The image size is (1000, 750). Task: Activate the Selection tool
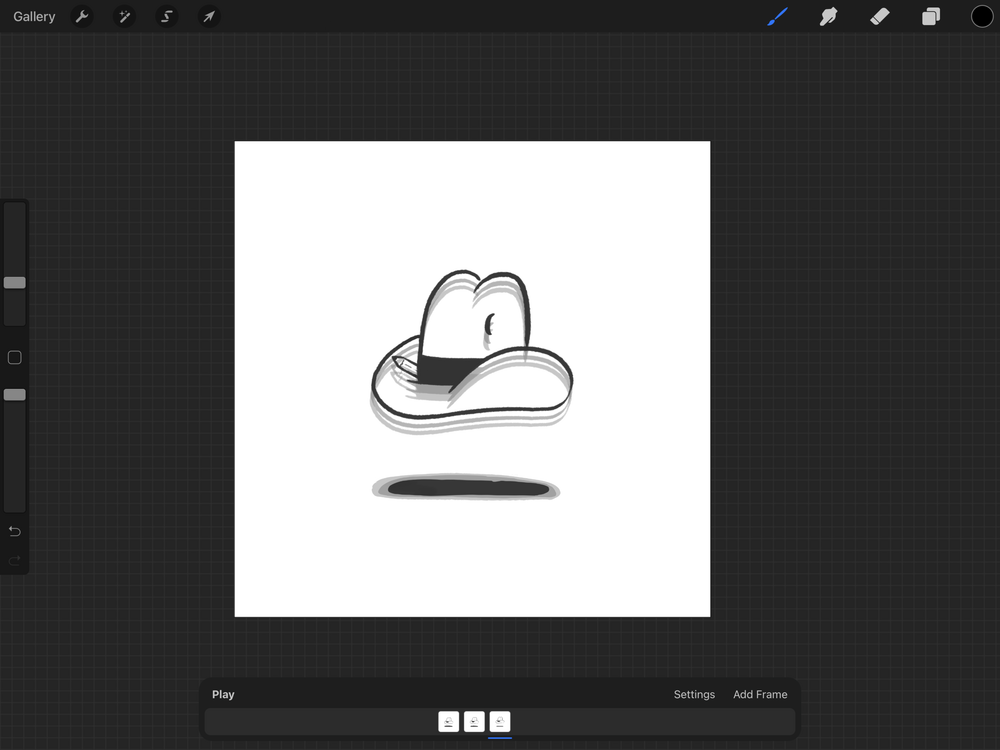167,16
